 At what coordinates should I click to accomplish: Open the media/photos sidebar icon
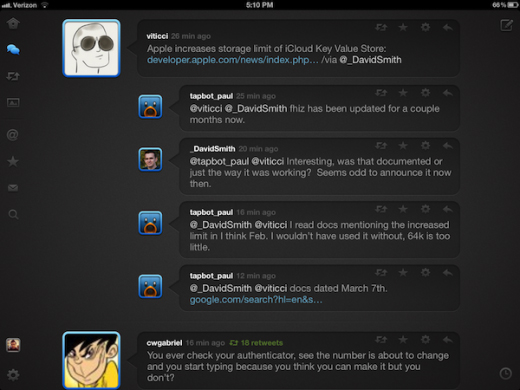pyautogui.click(x=13, y=102)
